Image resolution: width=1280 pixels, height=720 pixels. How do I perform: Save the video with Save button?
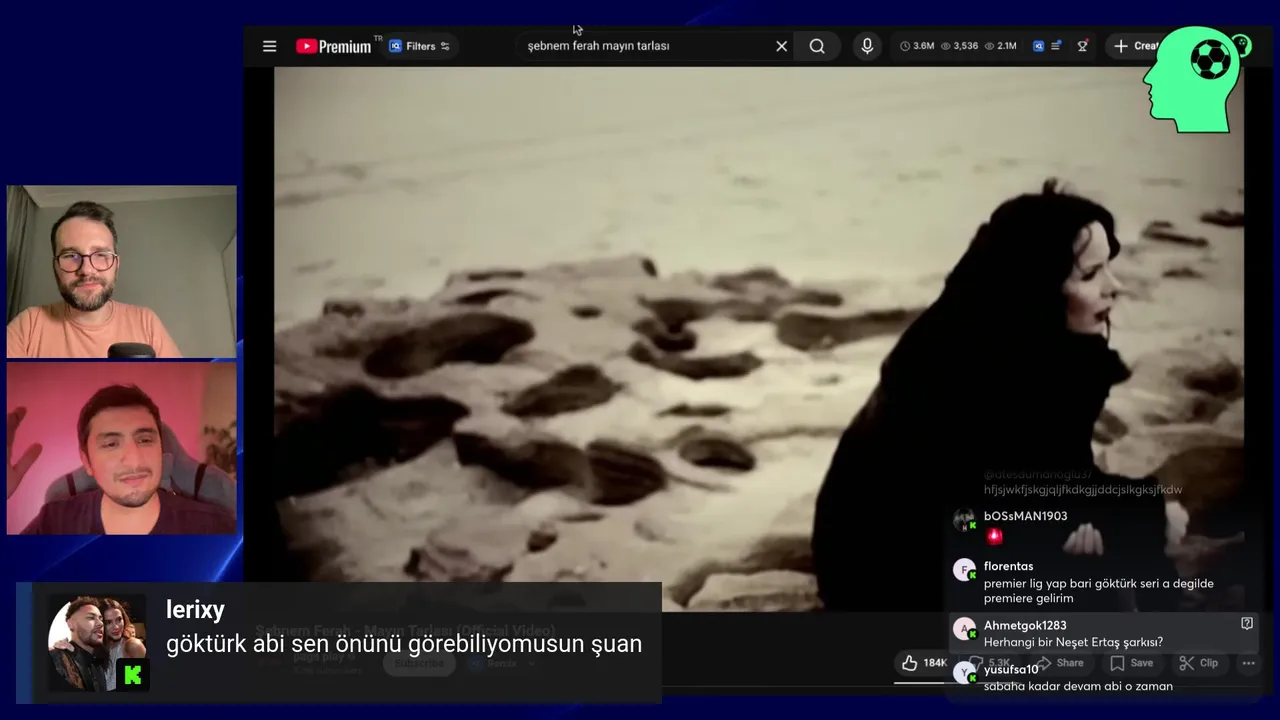(x=1132, y=663)
